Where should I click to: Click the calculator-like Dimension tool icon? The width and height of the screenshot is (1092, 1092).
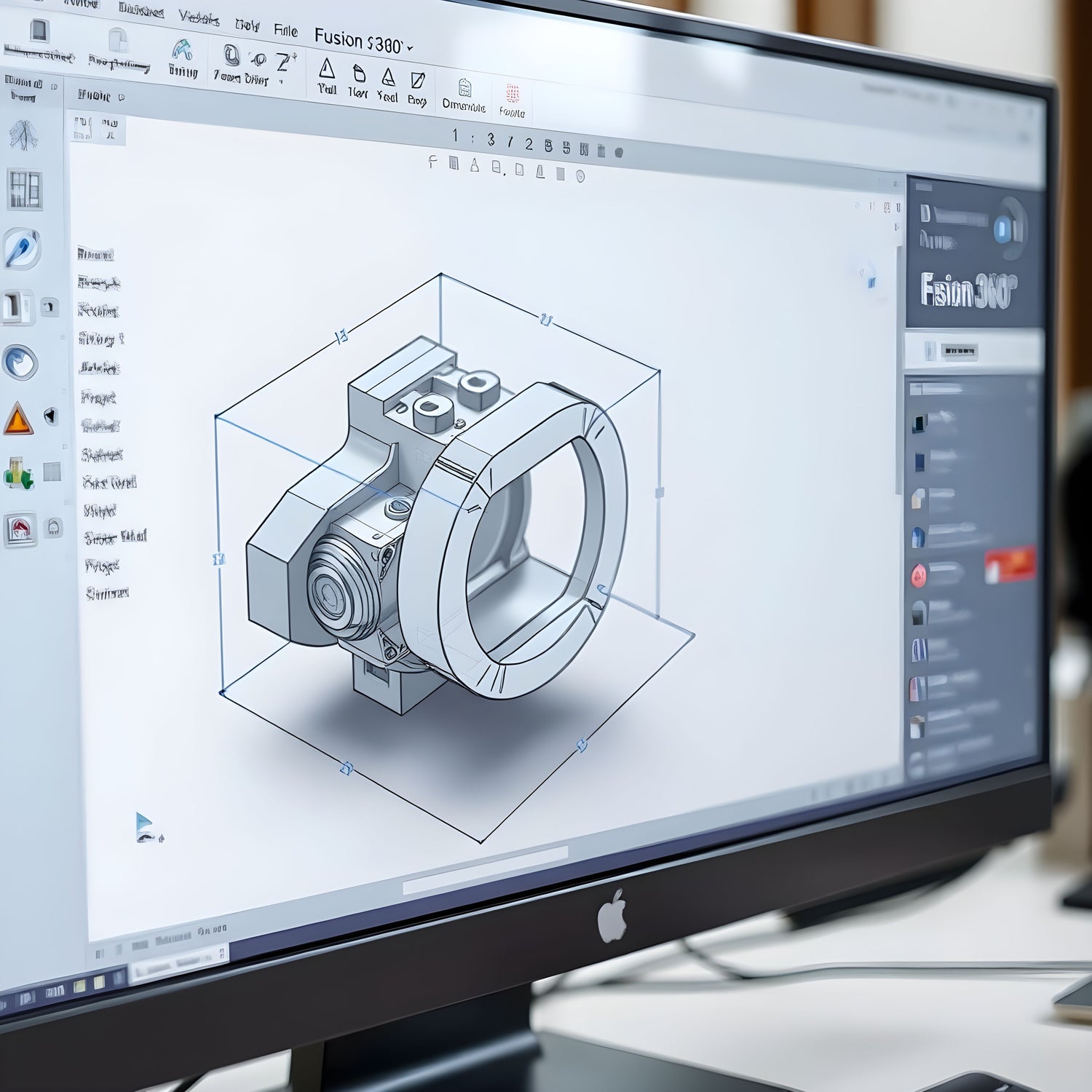pyautogui.click(x=464, y=88)
